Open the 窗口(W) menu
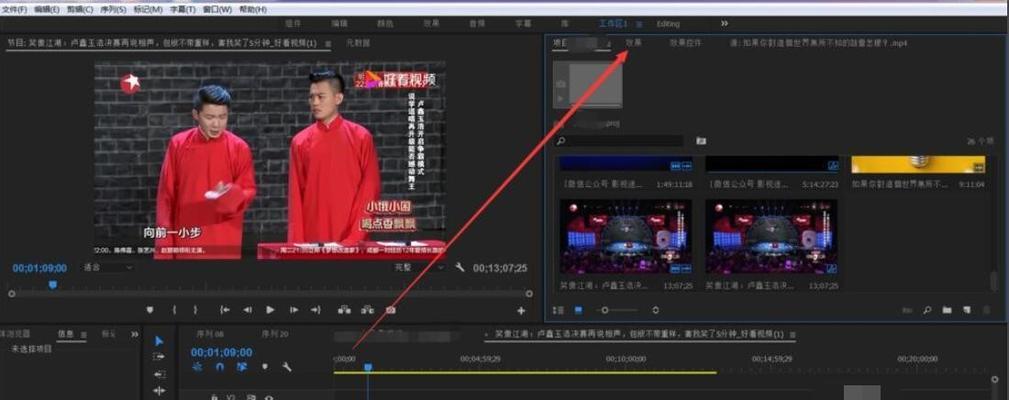This screenshot has height=400, width=1009. pyautogui.click(x=217, y=10)
